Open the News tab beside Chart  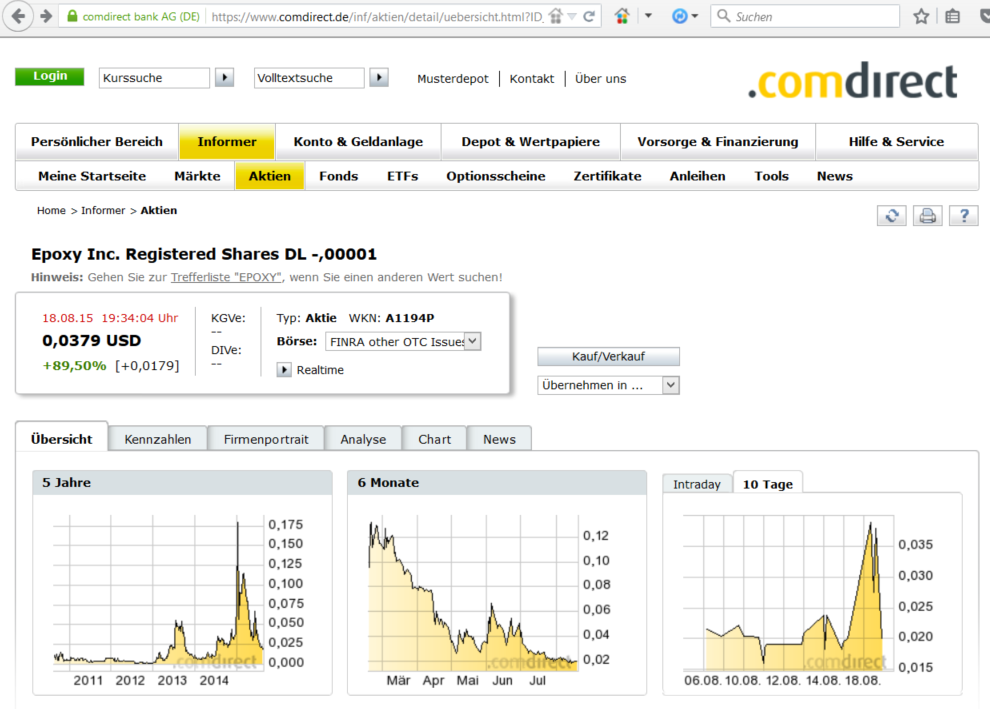[499, 439]
